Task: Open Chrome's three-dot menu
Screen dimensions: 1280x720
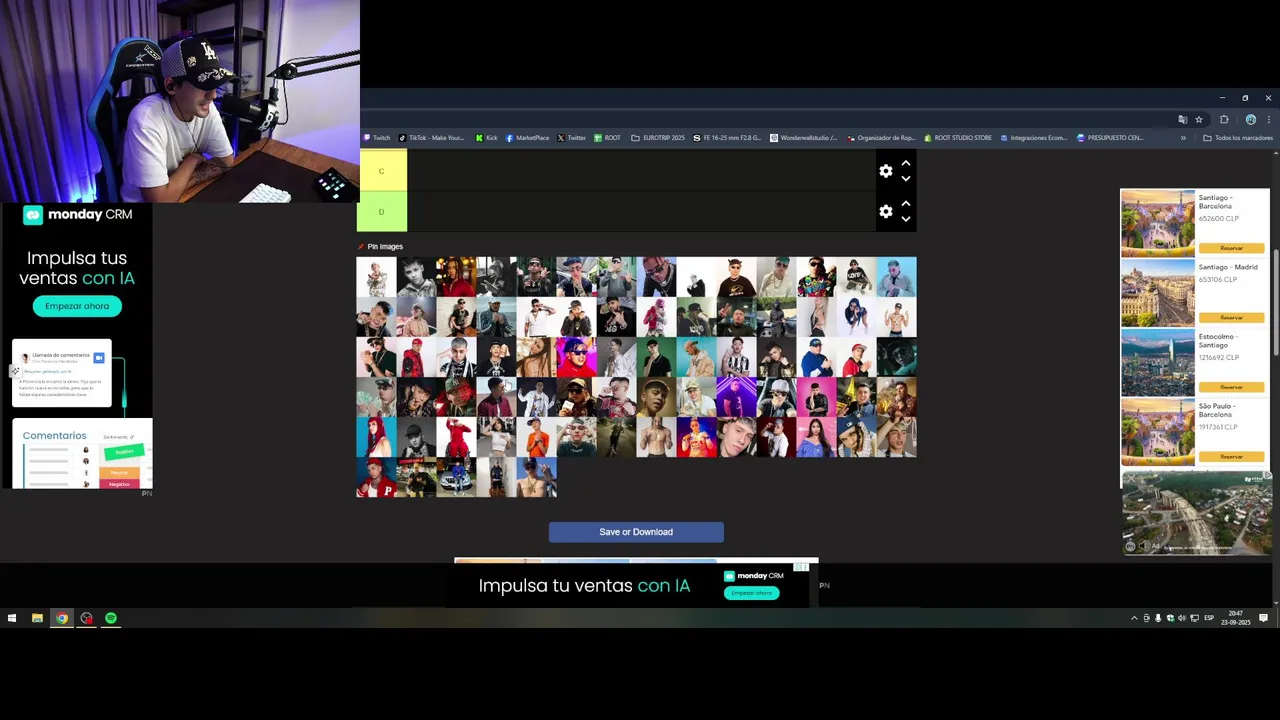Action: tap(1268, 119)
